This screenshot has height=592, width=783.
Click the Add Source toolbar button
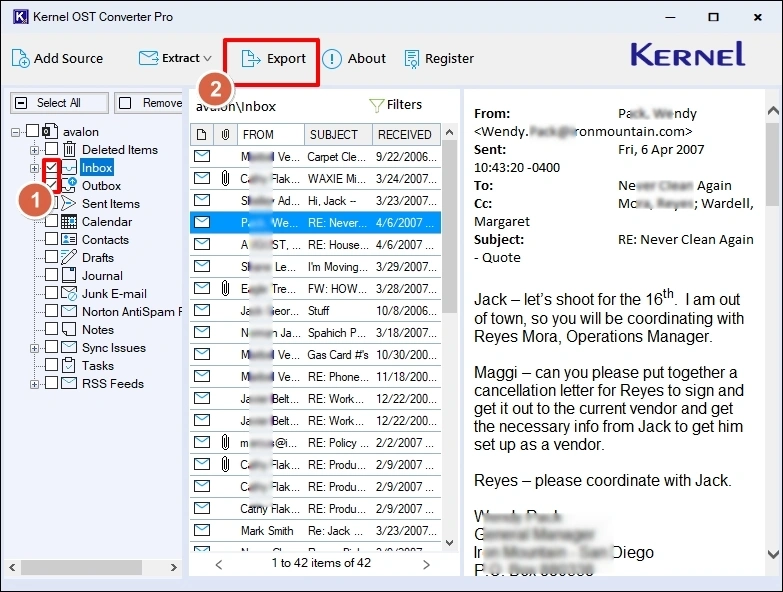[57, 58]
